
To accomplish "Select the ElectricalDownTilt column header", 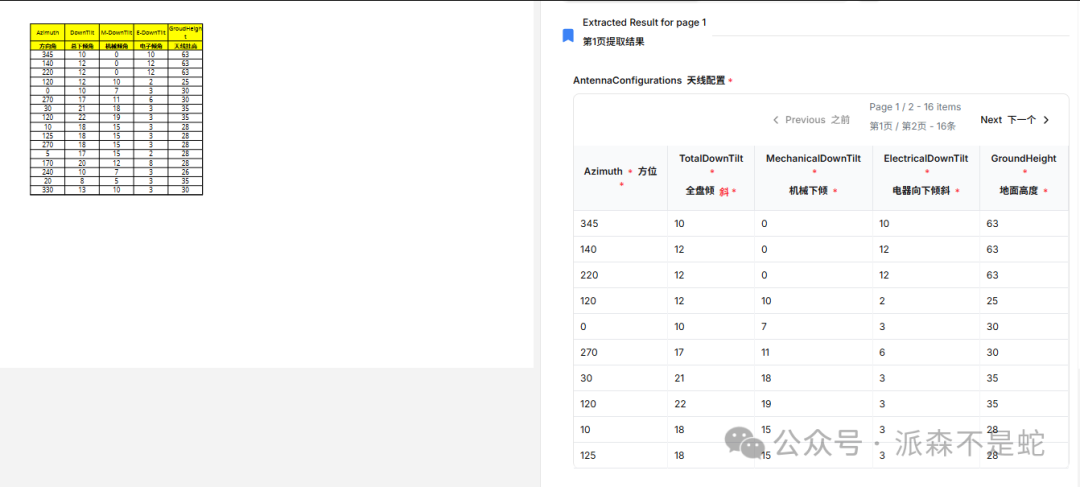I will point(926,158).
